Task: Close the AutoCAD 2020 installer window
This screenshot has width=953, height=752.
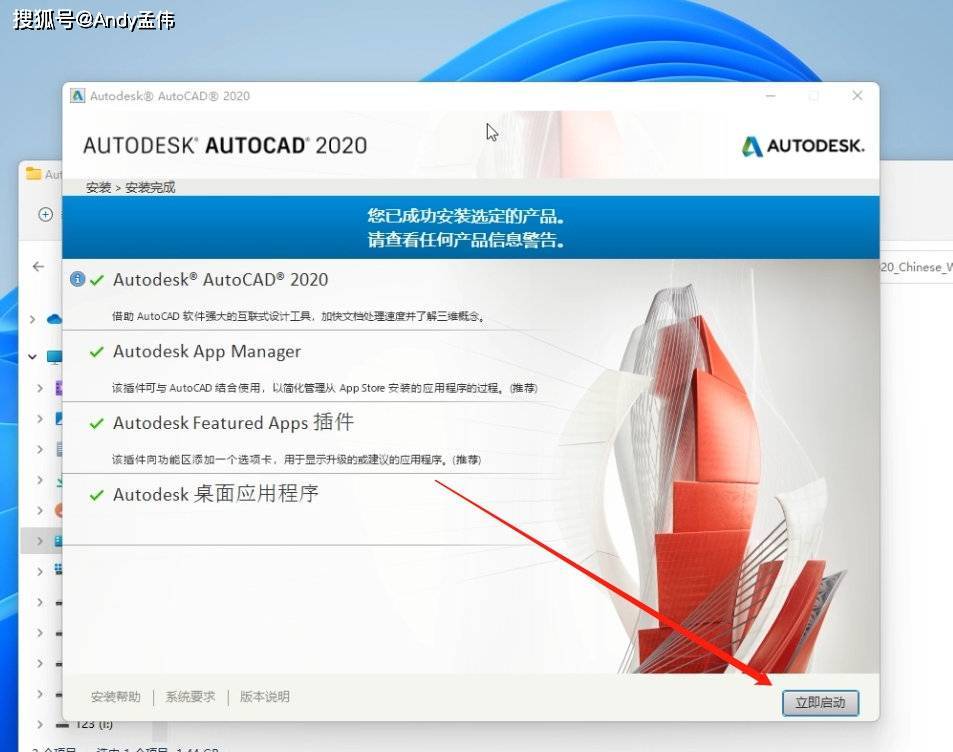Action: coord(858,95)
